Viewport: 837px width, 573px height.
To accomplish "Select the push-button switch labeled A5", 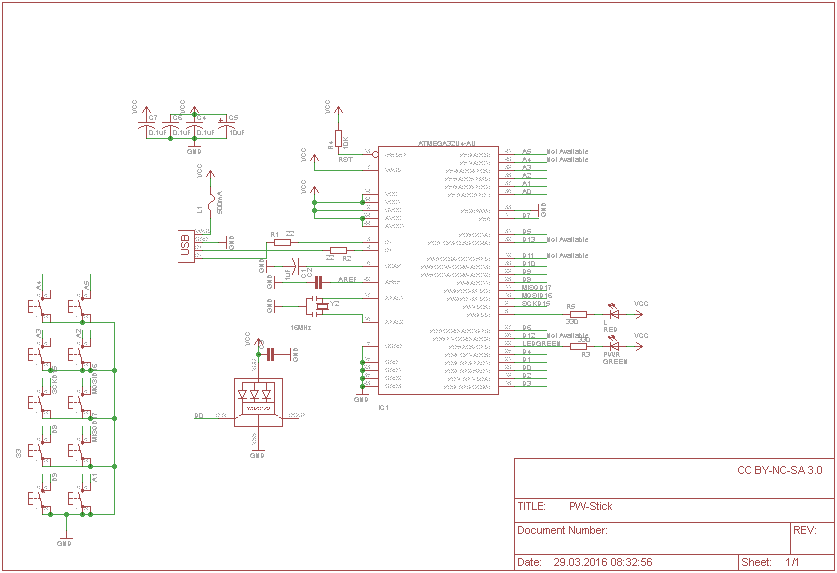I will point(80,307).
